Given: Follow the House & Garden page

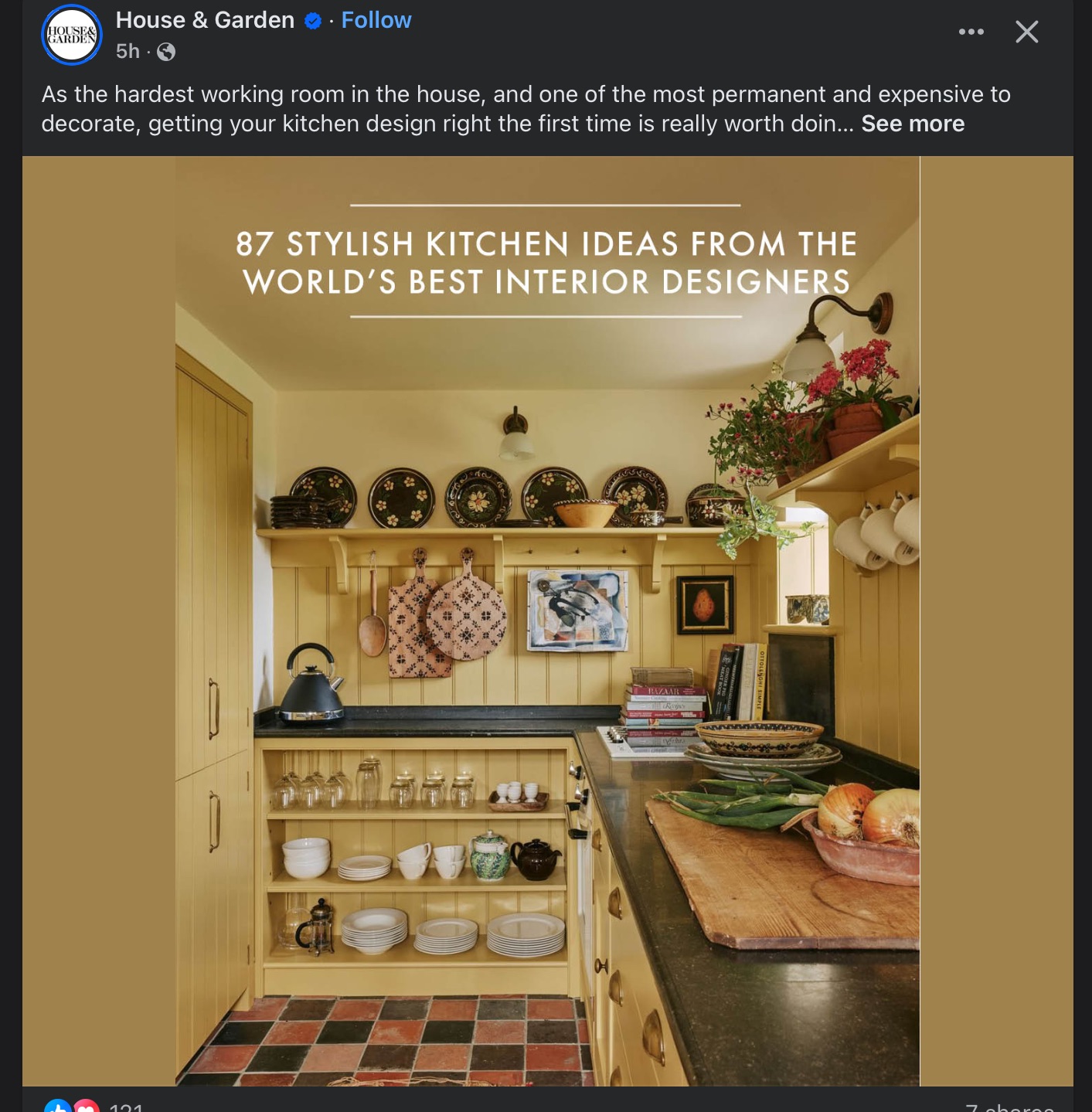Looking at the screenshot, I should coord(376,20).
